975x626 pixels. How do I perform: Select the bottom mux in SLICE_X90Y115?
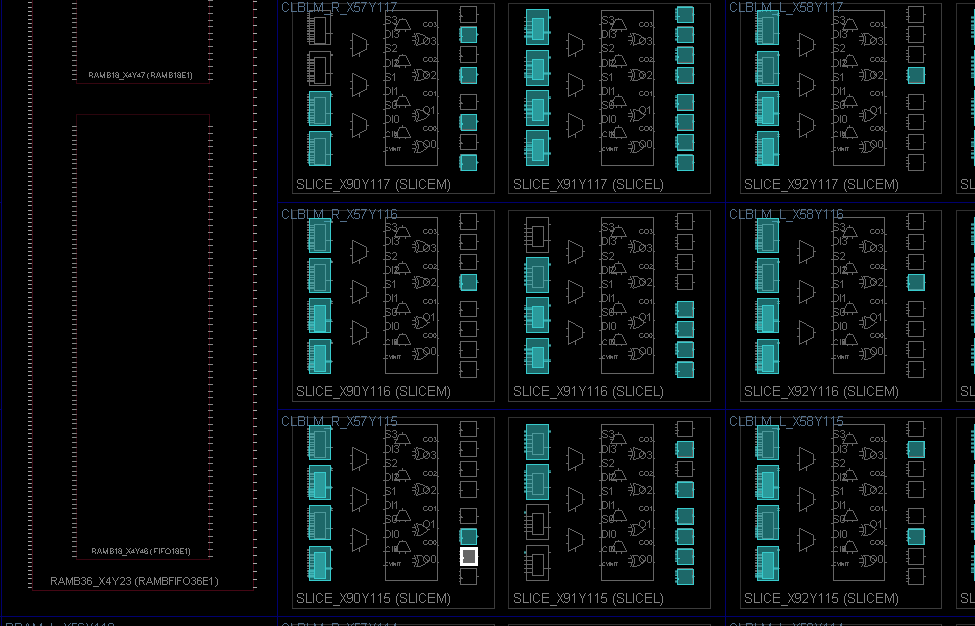[x=359, y=540]
